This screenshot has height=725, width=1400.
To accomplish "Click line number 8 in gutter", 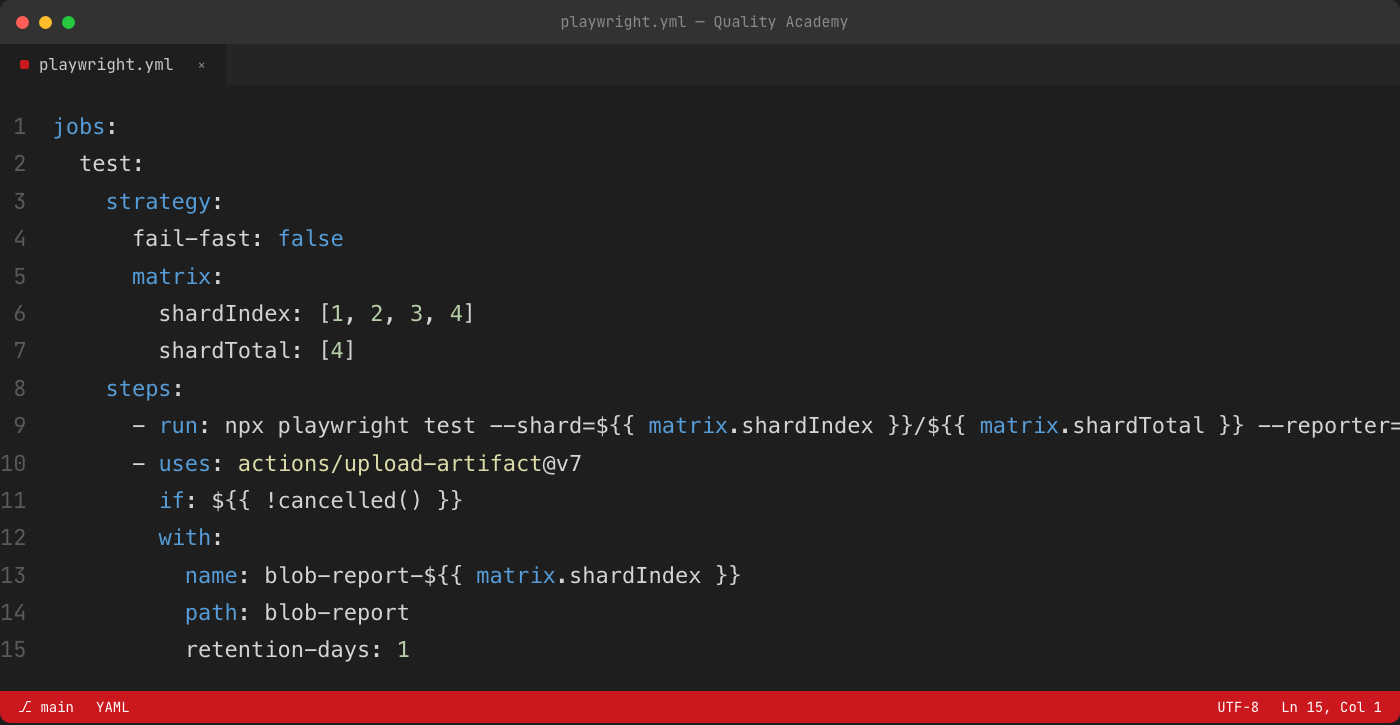I will tap(19, 389).
